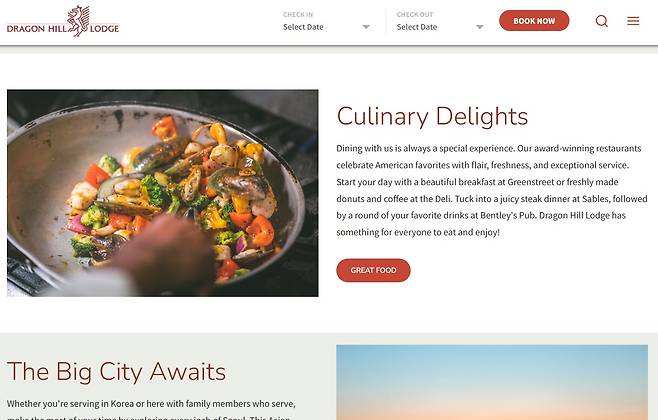The width and height of the screenshot is (658, 420).
Task: Select the Check In date field
Action: point(326,21)
